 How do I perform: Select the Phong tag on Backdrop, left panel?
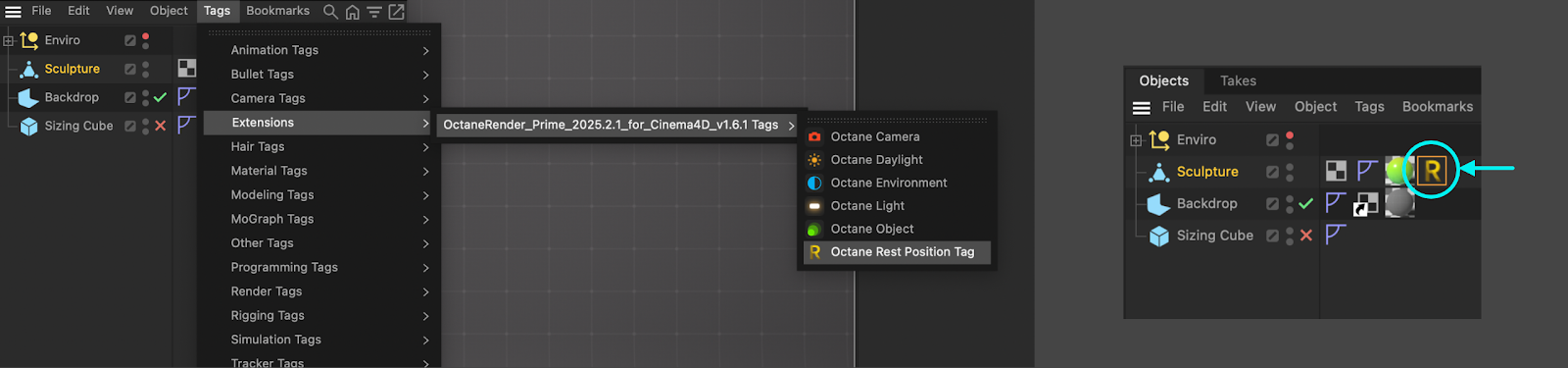coord(186,96)
